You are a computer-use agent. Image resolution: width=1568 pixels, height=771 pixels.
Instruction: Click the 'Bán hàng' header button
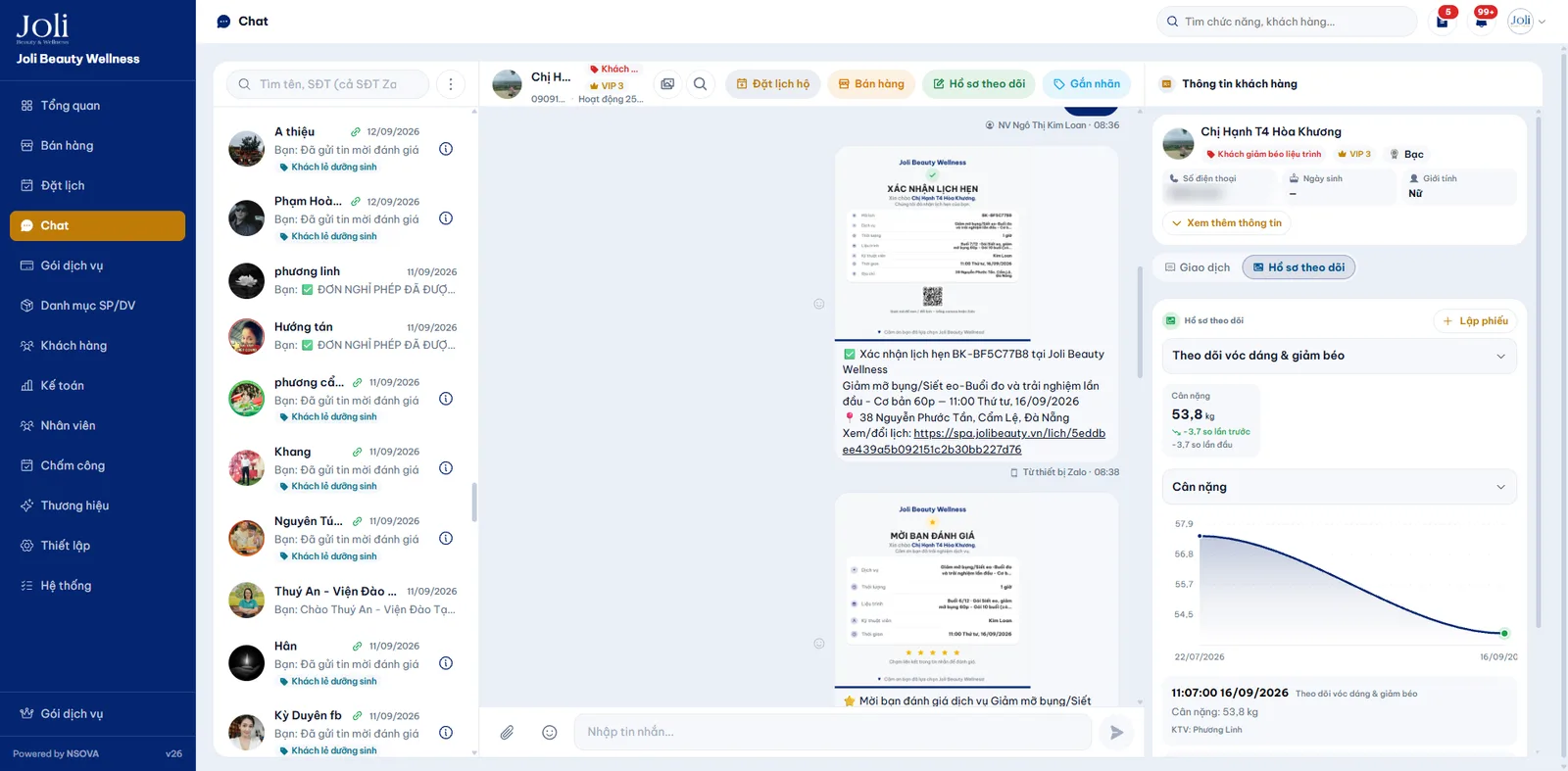[x=871, y=84]
